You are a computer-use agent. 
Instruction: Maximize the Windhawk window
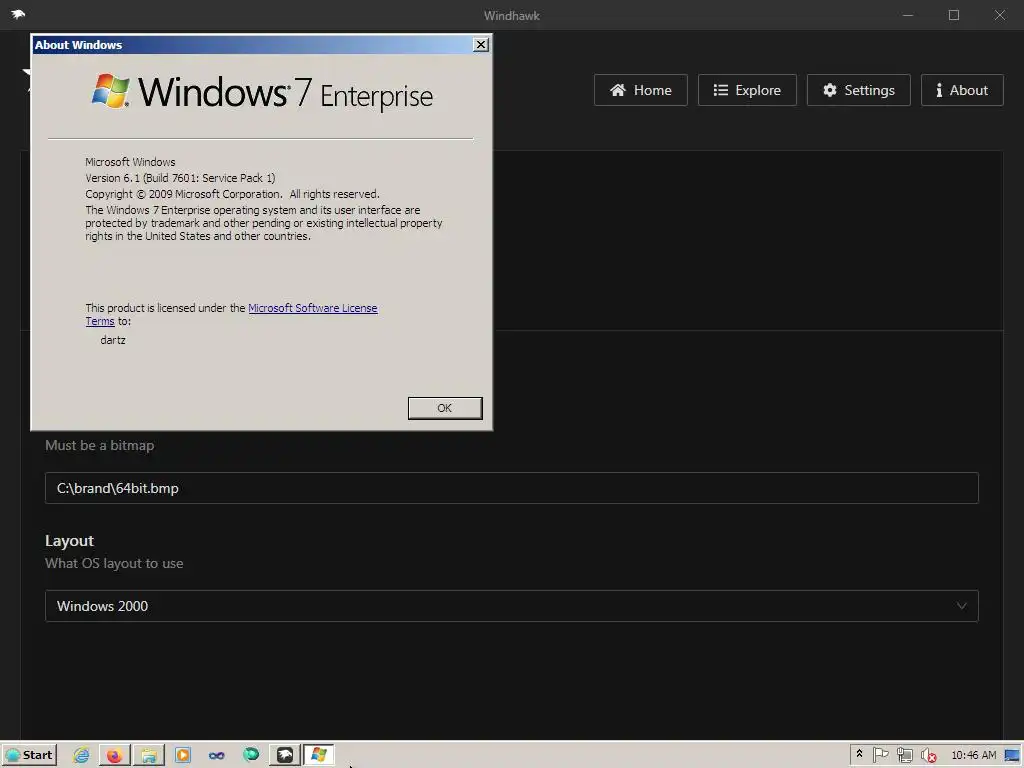[953, 15]
